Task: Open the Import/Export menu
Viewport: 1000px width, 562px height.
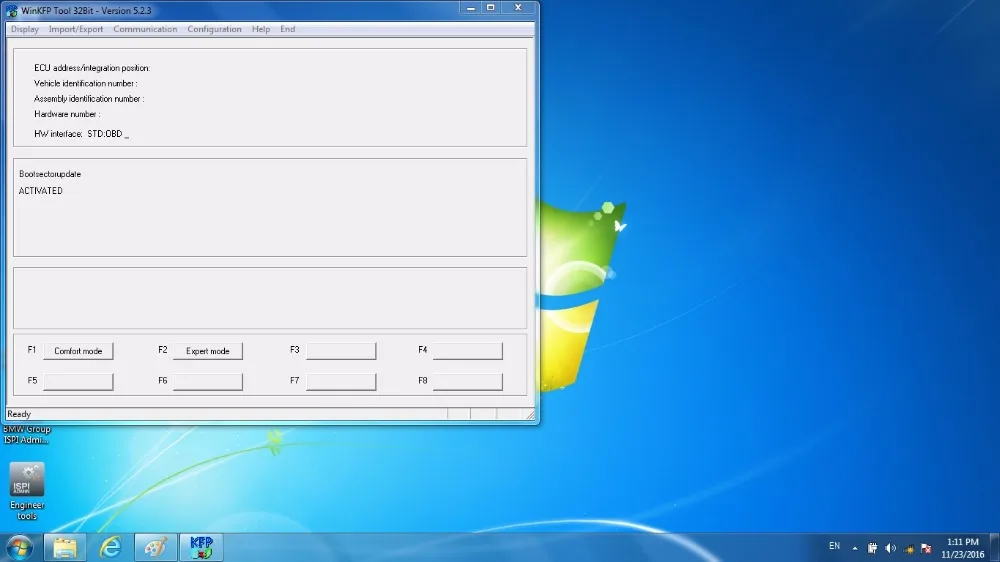Action: [x=76, y=29]
